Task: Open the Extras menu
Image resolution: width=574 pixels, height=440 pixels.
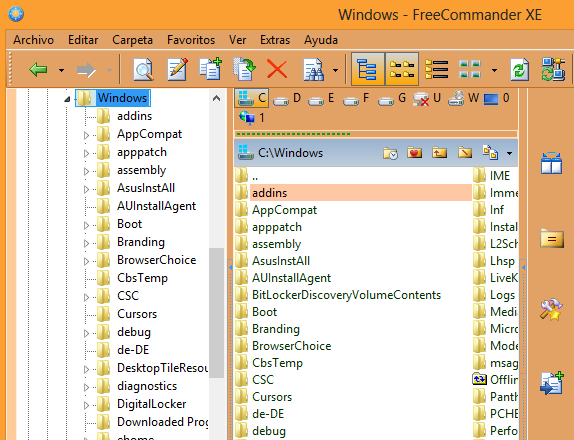Action: (x=275, y=40)
